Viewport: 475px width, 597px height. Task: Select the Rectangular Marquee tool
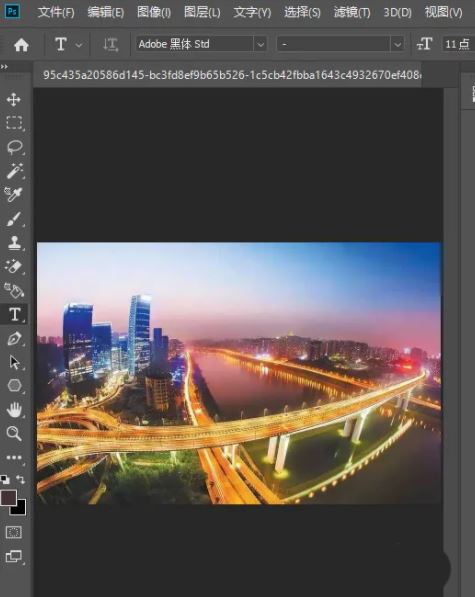[14, 123]
